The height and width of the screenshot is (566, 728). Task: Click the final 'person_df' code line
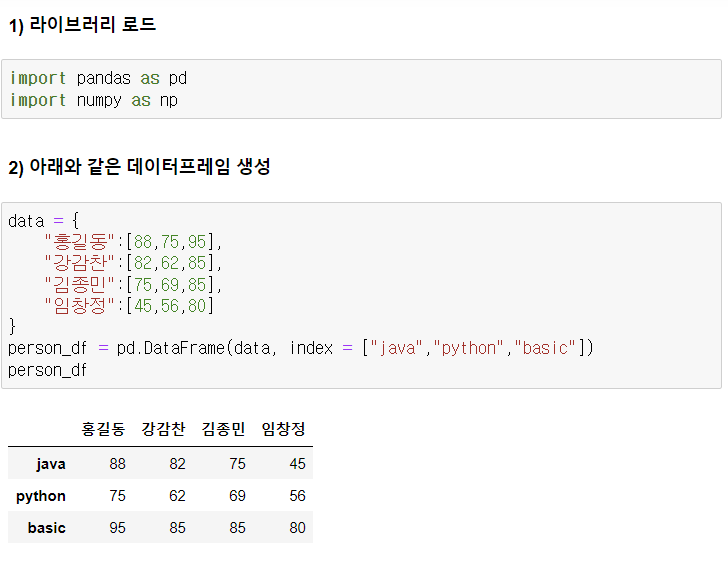pyautogui.click(x=47, y=370)
